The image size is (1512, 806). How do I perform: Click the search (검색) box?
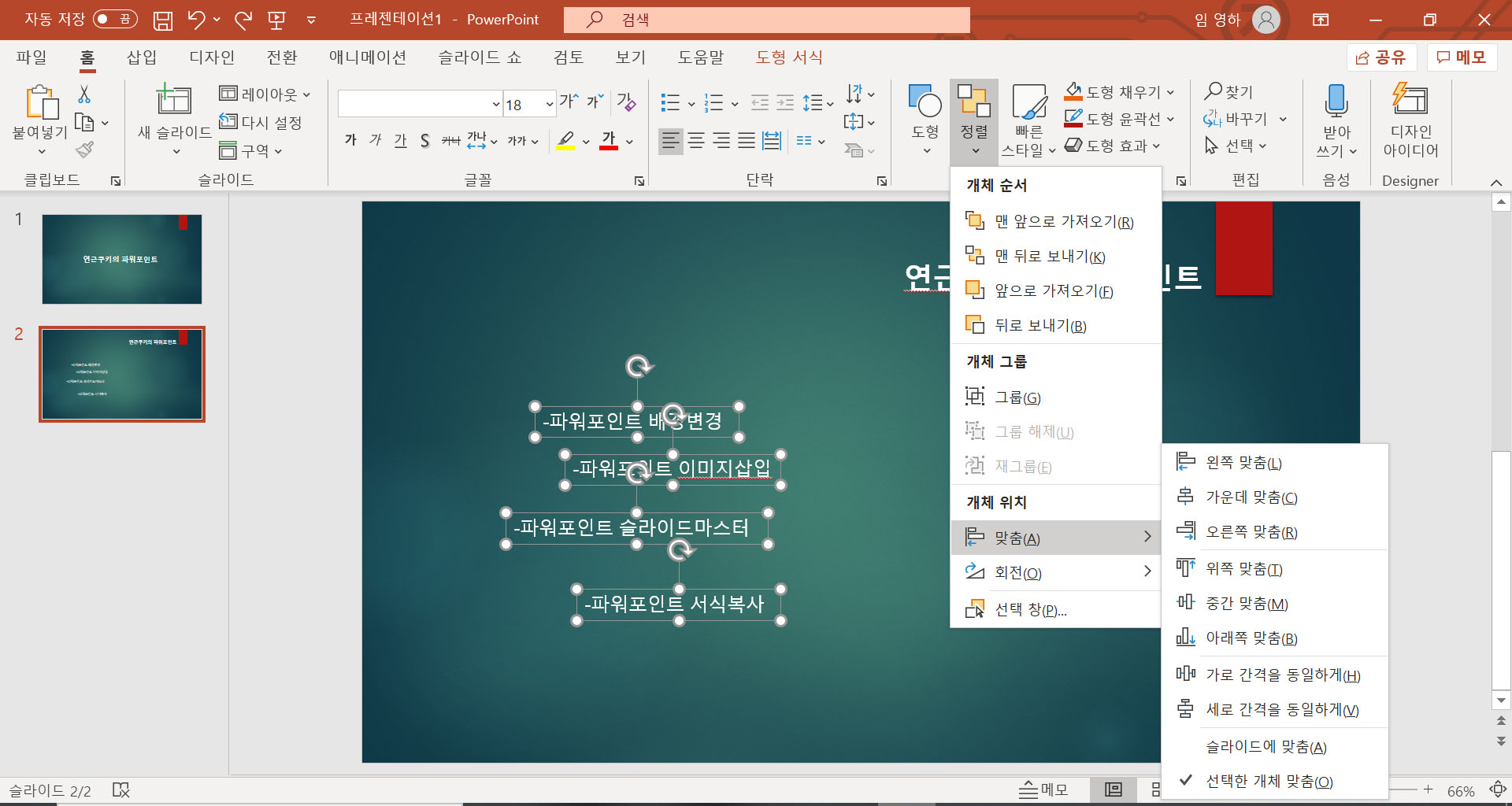pyautogui.click(x=766, y=20)
